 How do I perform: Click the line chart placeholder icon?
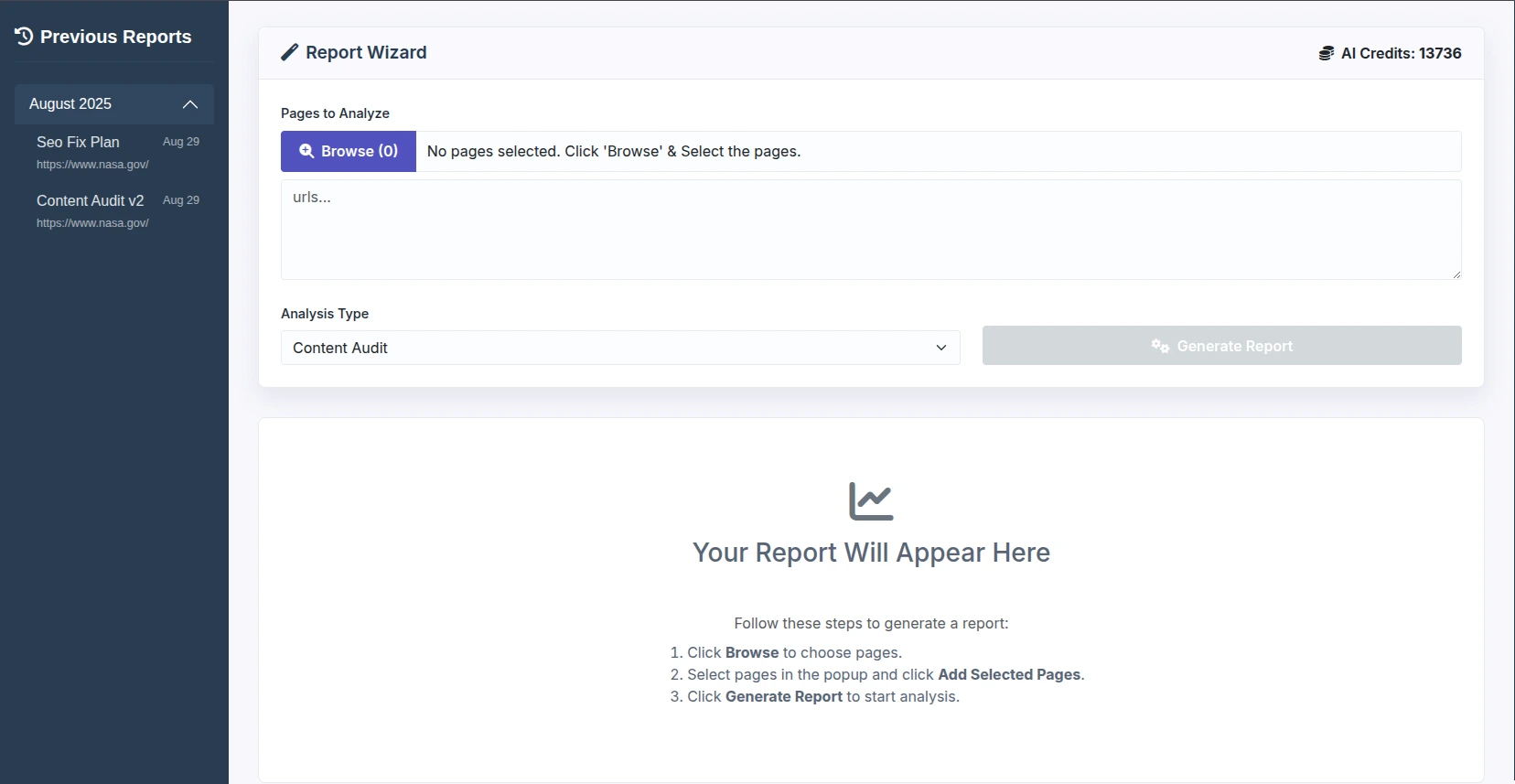coord(871,501)
